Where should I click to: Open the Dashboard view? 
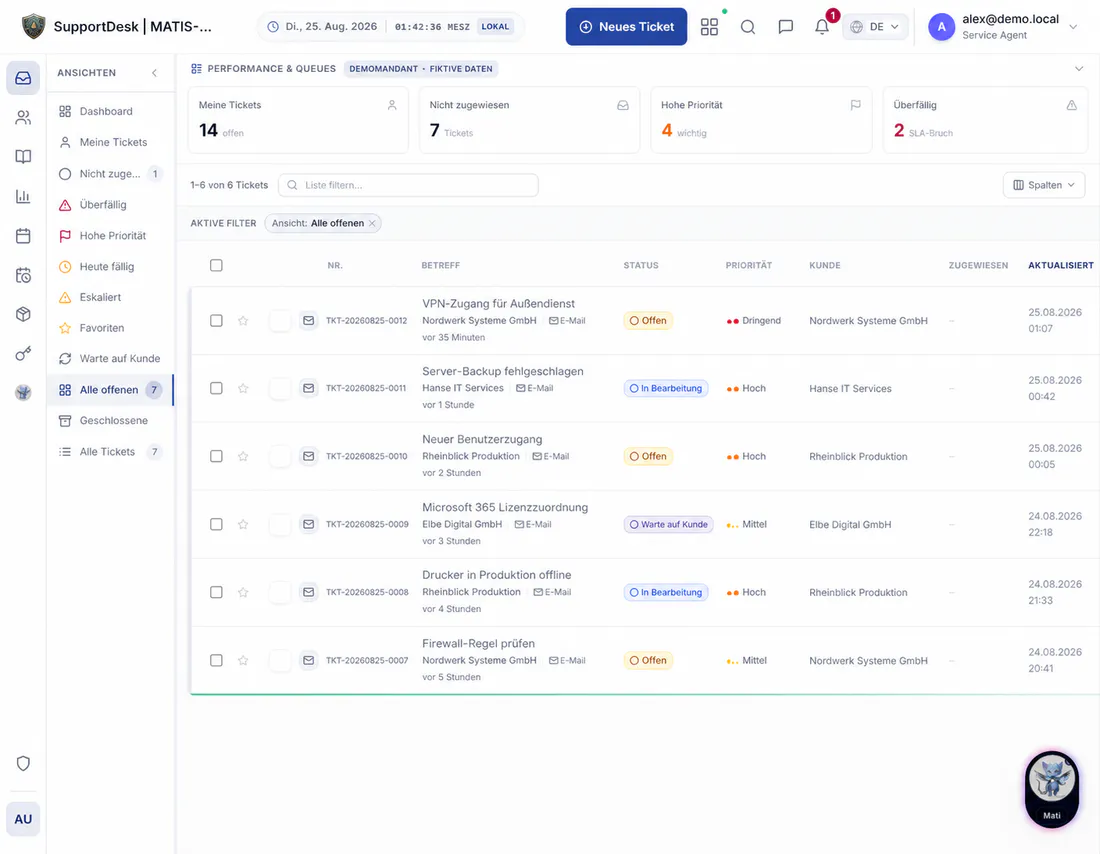click(111, 112)
